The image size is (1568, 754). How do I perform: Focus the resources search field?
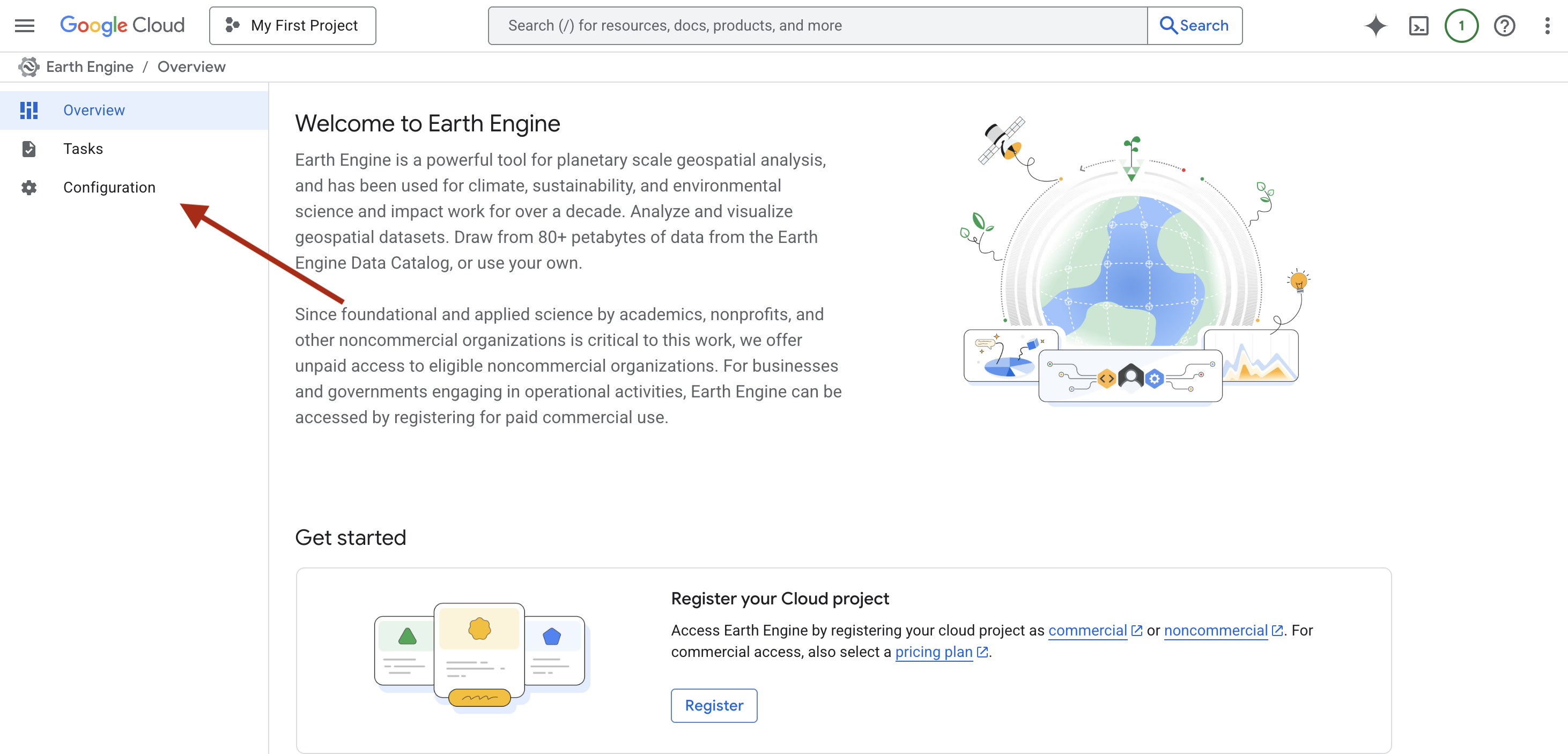817,26
